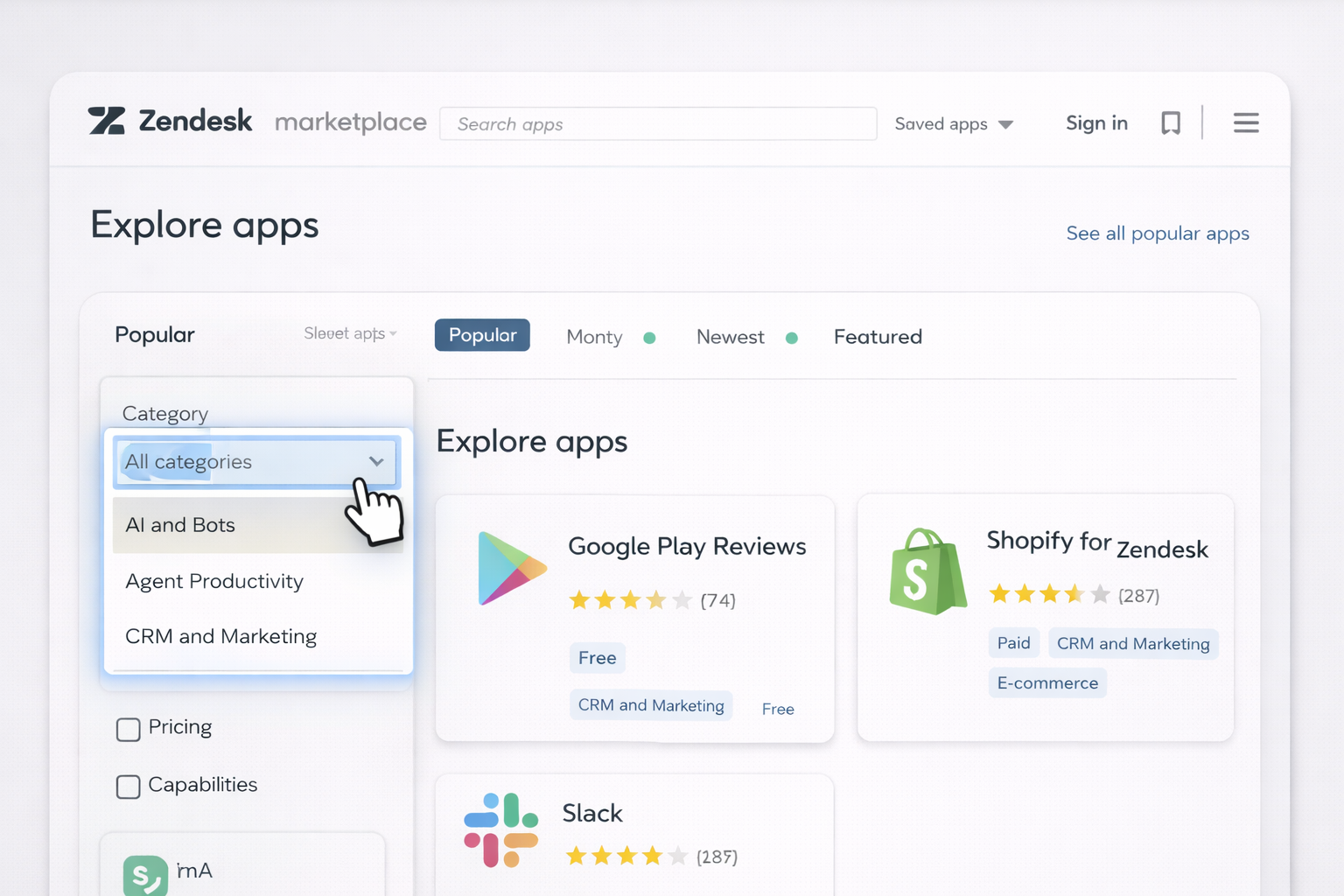This screenshot has width=1344, height=896.
Task: Click the (74) review count
Action: pos(717,601)
